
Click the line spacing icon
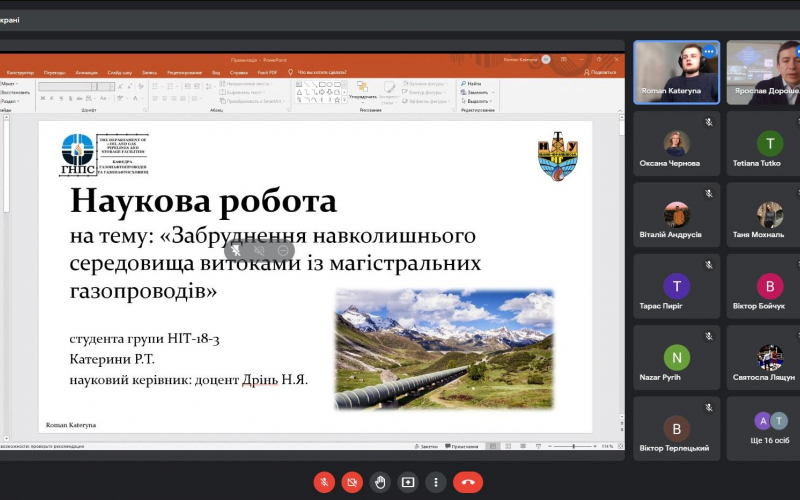coord(210,87)
